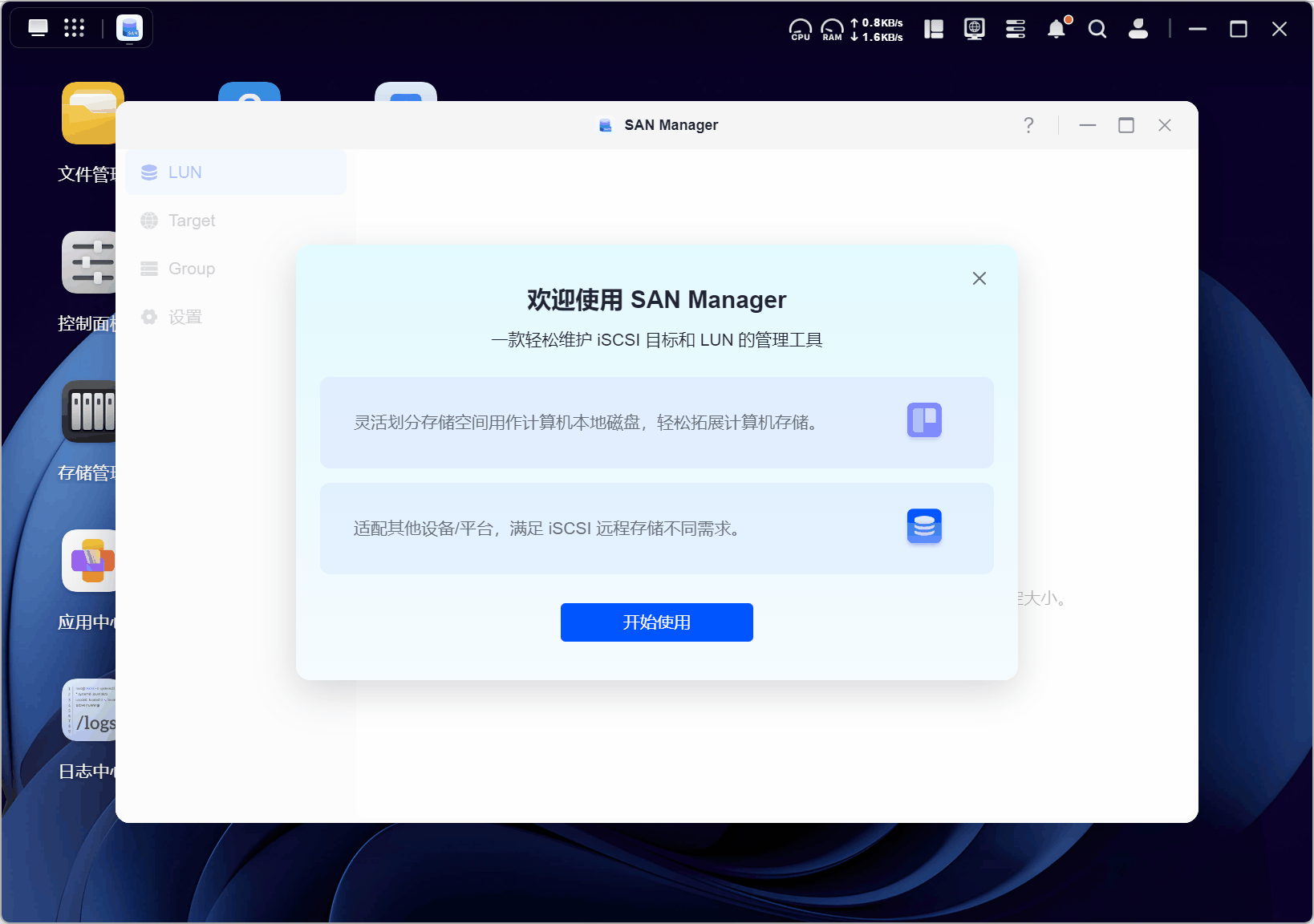The width and height of the screenshot is (1314, 924).
Task: View CPU usage indicator
Action: tap(801, 30)
